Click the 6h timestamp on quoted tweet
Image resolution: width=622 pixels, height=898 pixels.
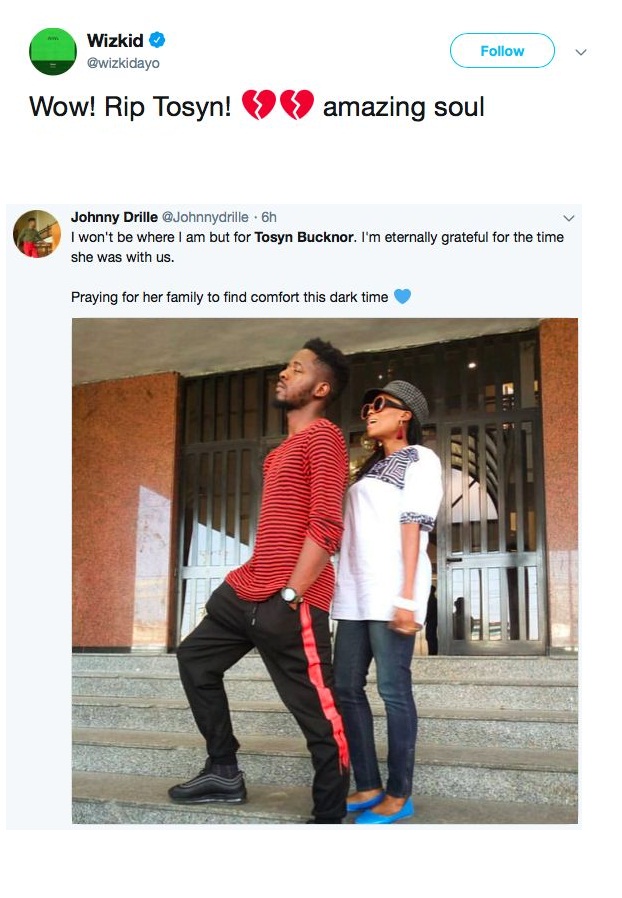(267, 217)
